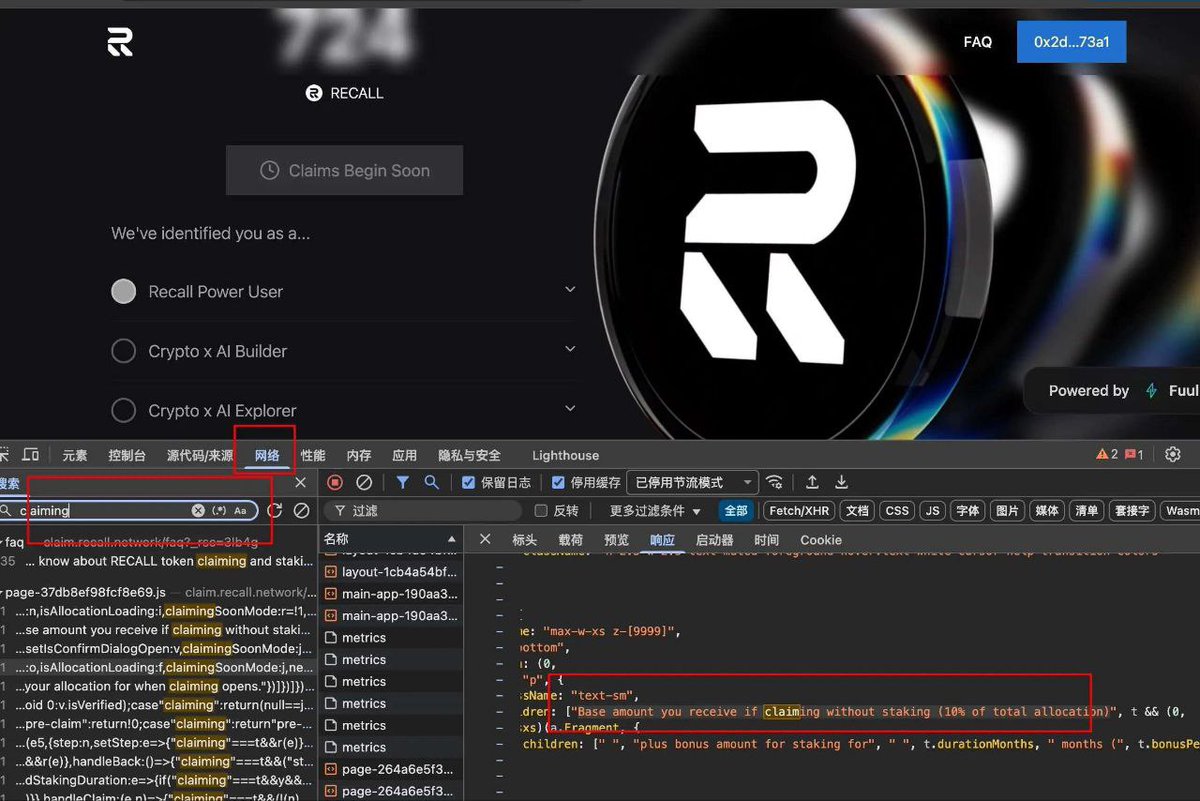The height and width of the screenshot is (801, 1200).
Task: Open DevTools settings gear
Action: tap(1173, 455)
